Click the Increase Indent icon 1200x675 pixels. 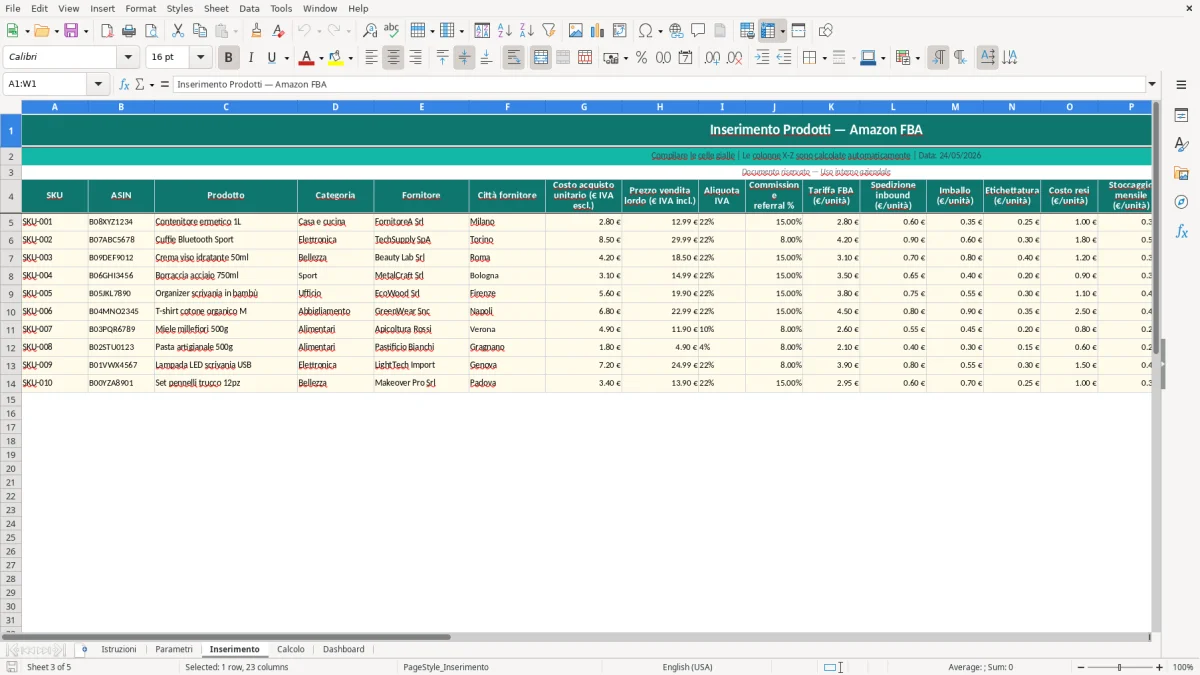click(762, 57)
